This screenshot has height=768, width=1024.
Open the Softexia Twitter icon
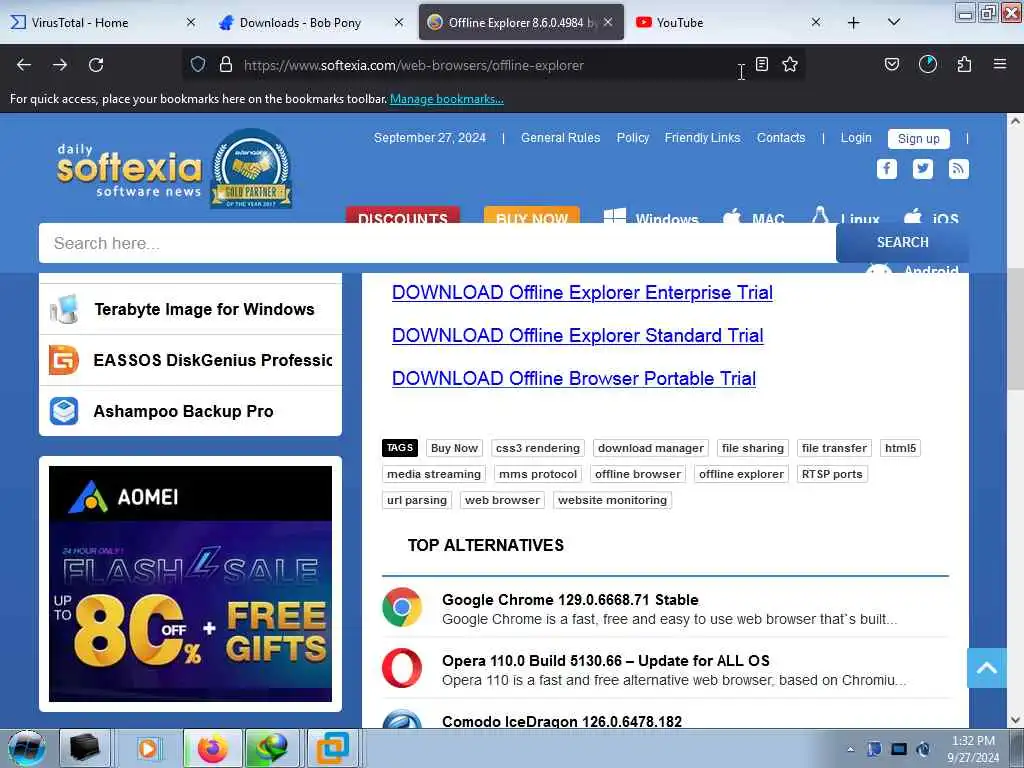[923, 168]
